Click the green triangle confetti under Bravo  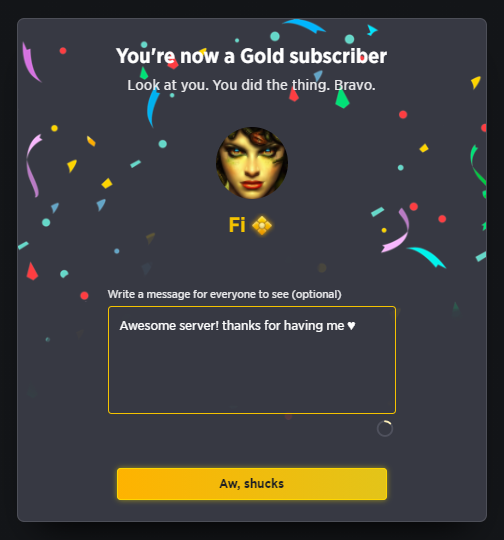pos(342,99)
